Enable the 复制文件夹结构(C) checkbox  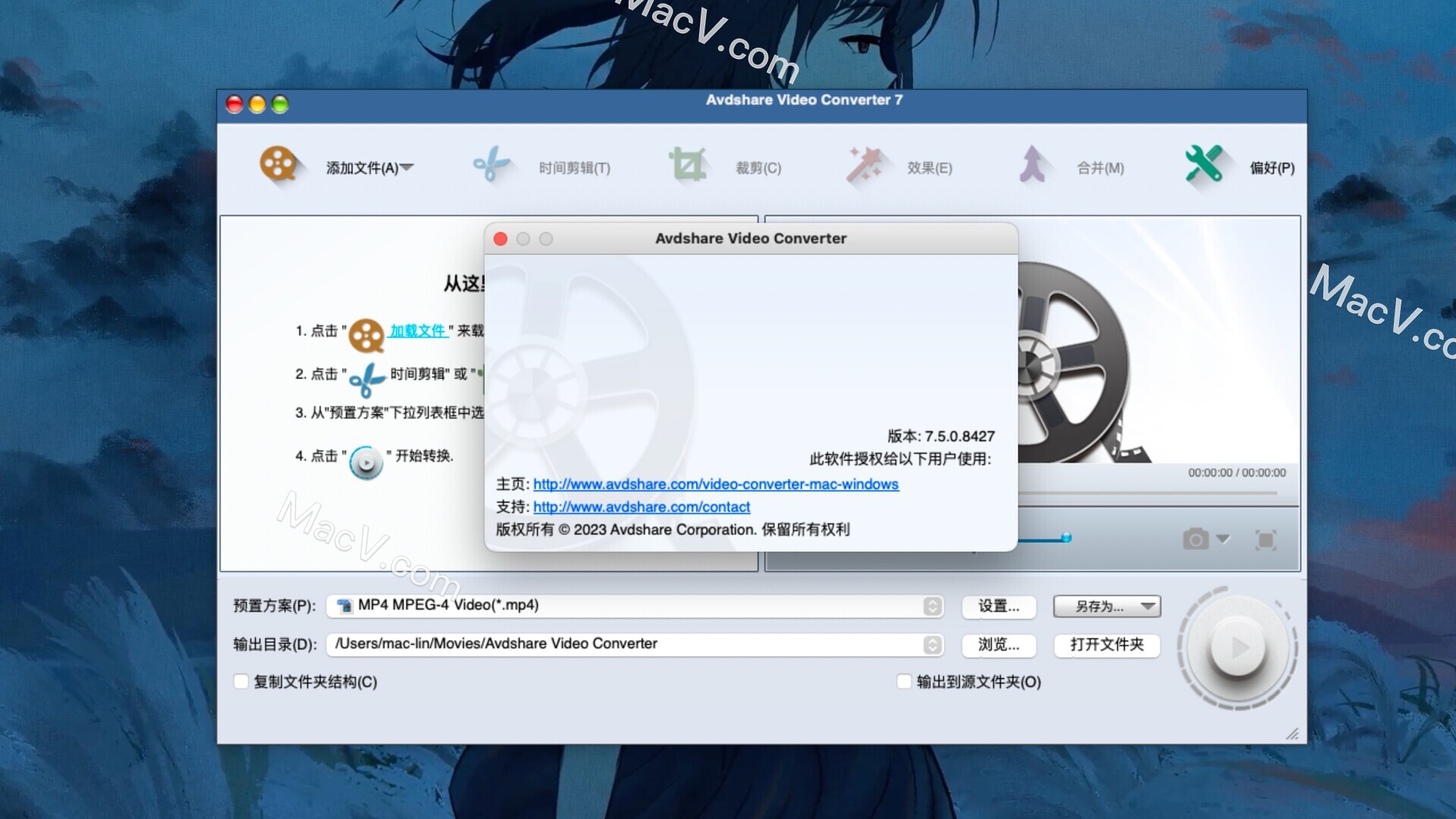pos(241,681)
